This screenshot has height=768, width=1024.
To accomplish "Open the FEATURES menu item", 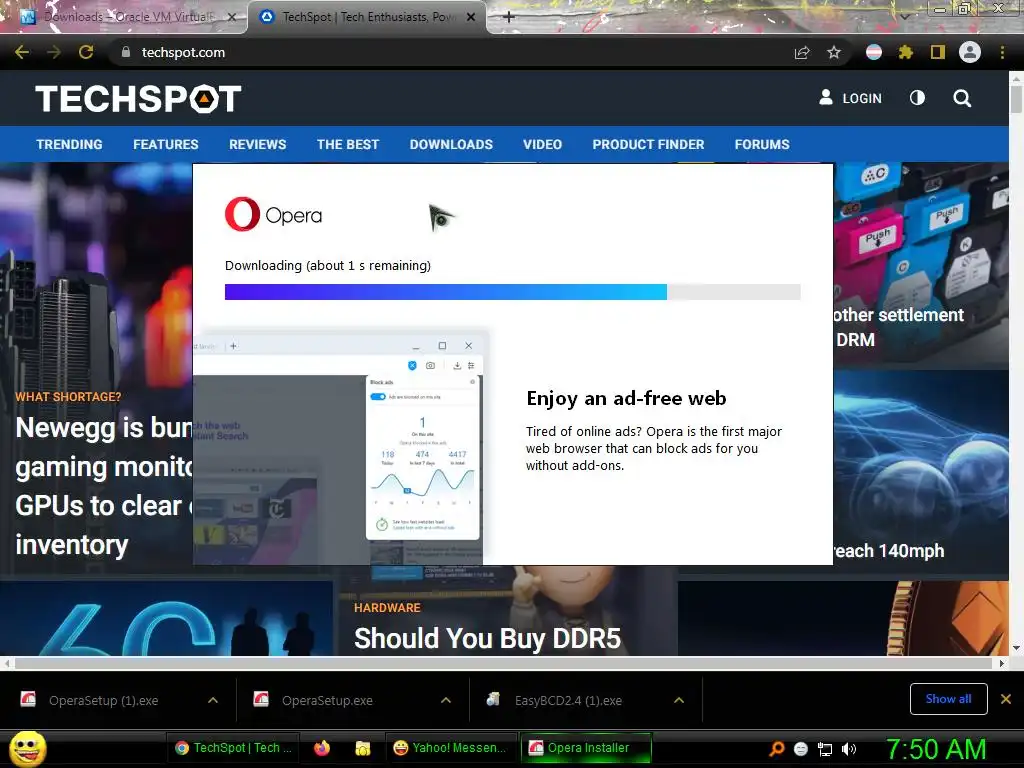I will click(166, 144).
